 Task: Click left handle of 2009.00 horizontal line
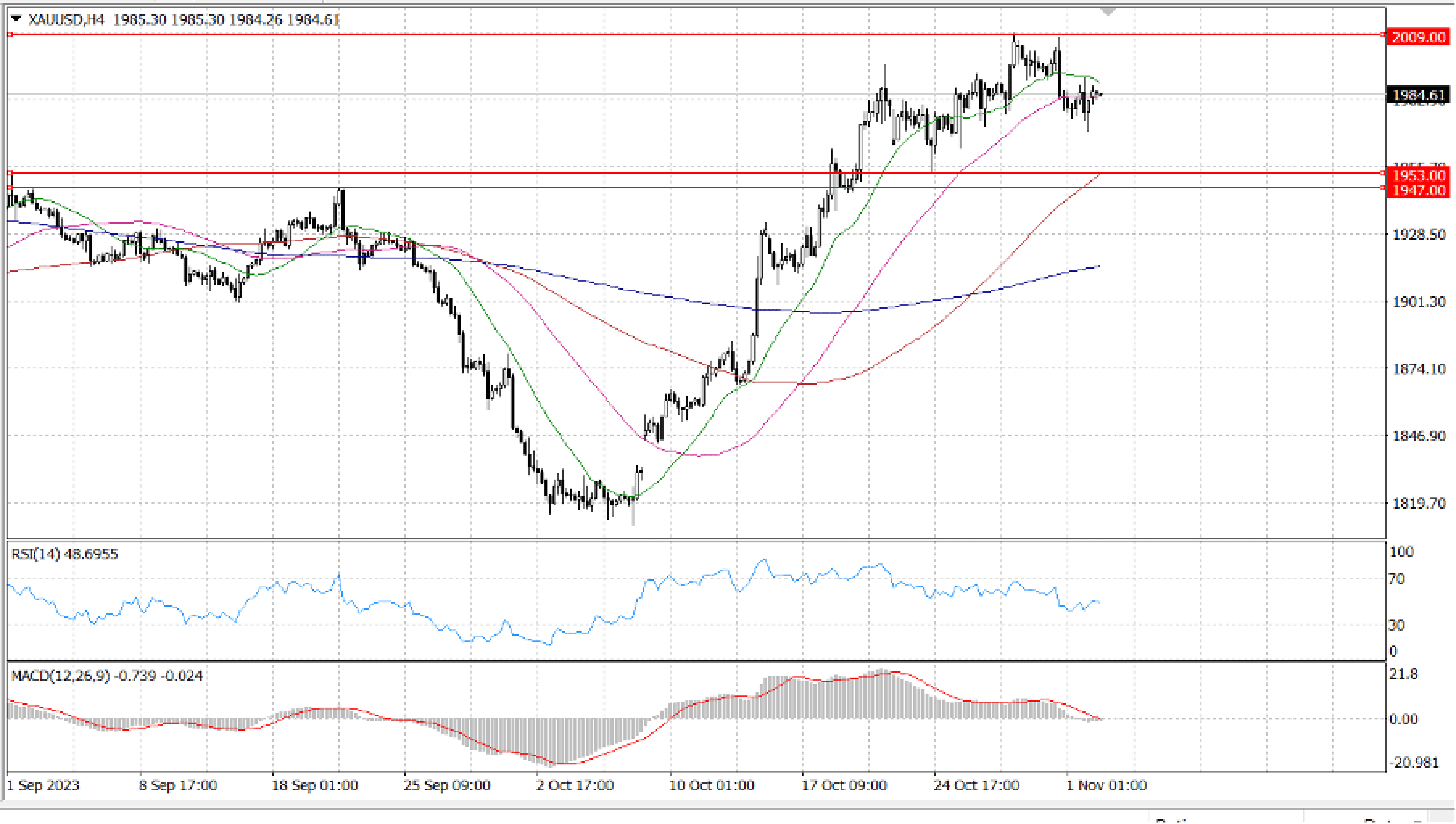[x=10, y=35]
